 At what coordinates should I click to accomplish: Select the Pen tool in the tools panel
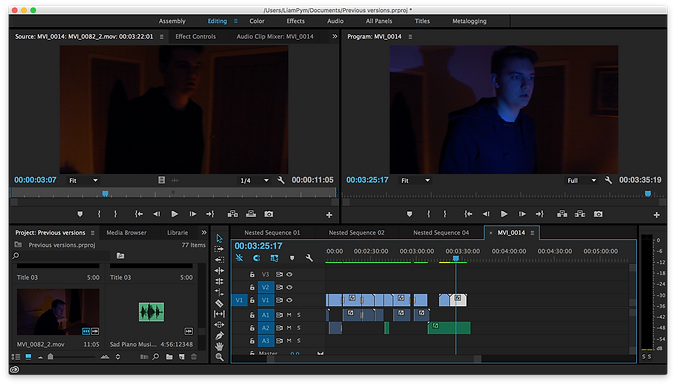tap(219, 335)
